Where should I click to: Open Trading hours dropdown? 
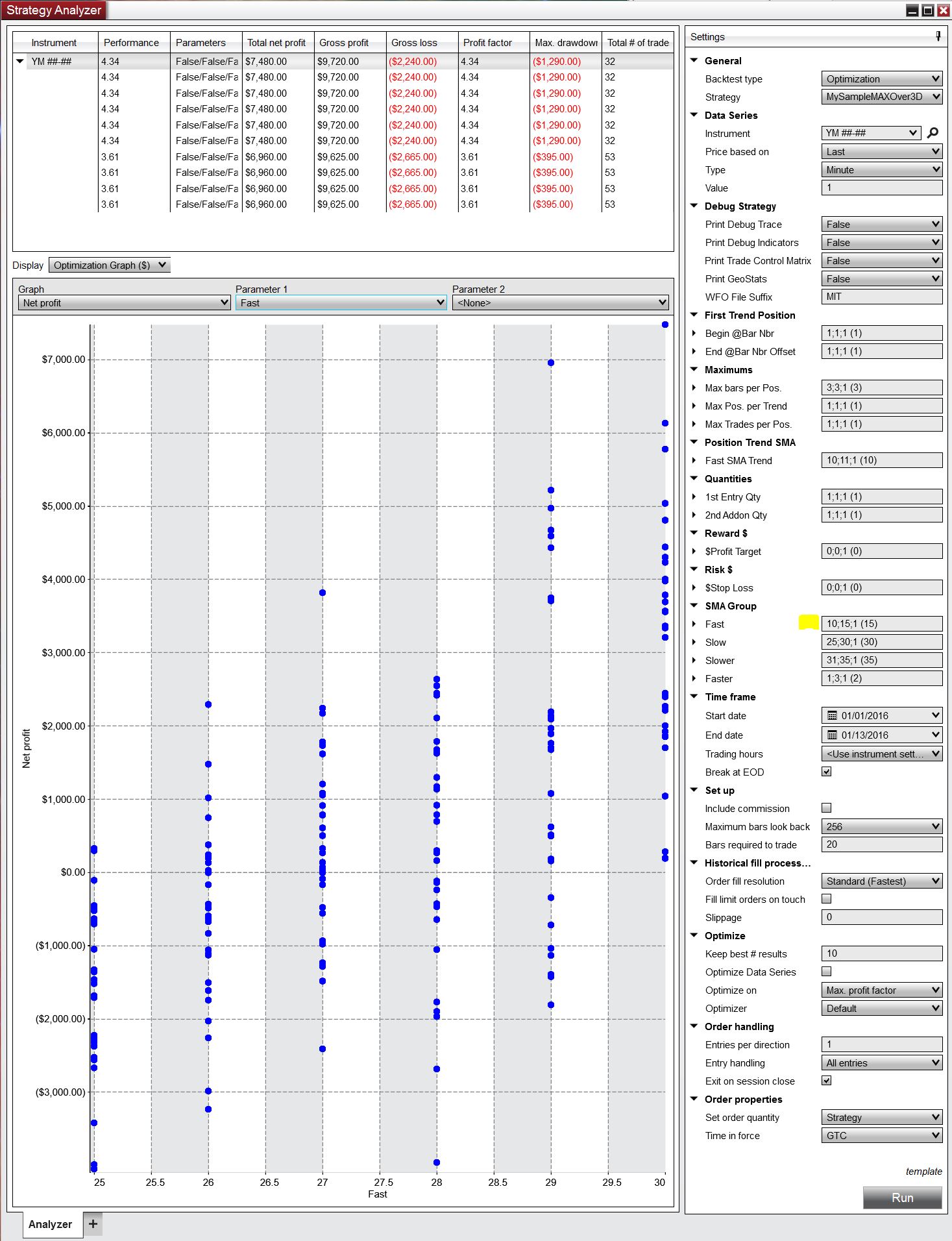click(x=881, y=754)
